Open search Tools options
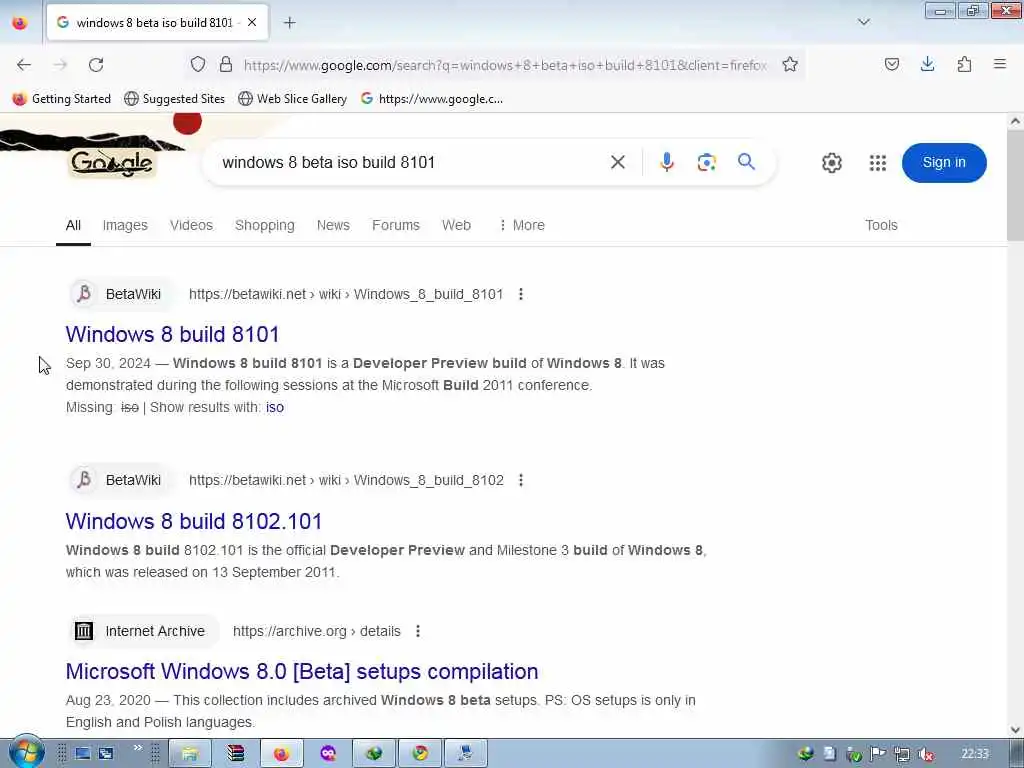 click(x=881, y=225)
